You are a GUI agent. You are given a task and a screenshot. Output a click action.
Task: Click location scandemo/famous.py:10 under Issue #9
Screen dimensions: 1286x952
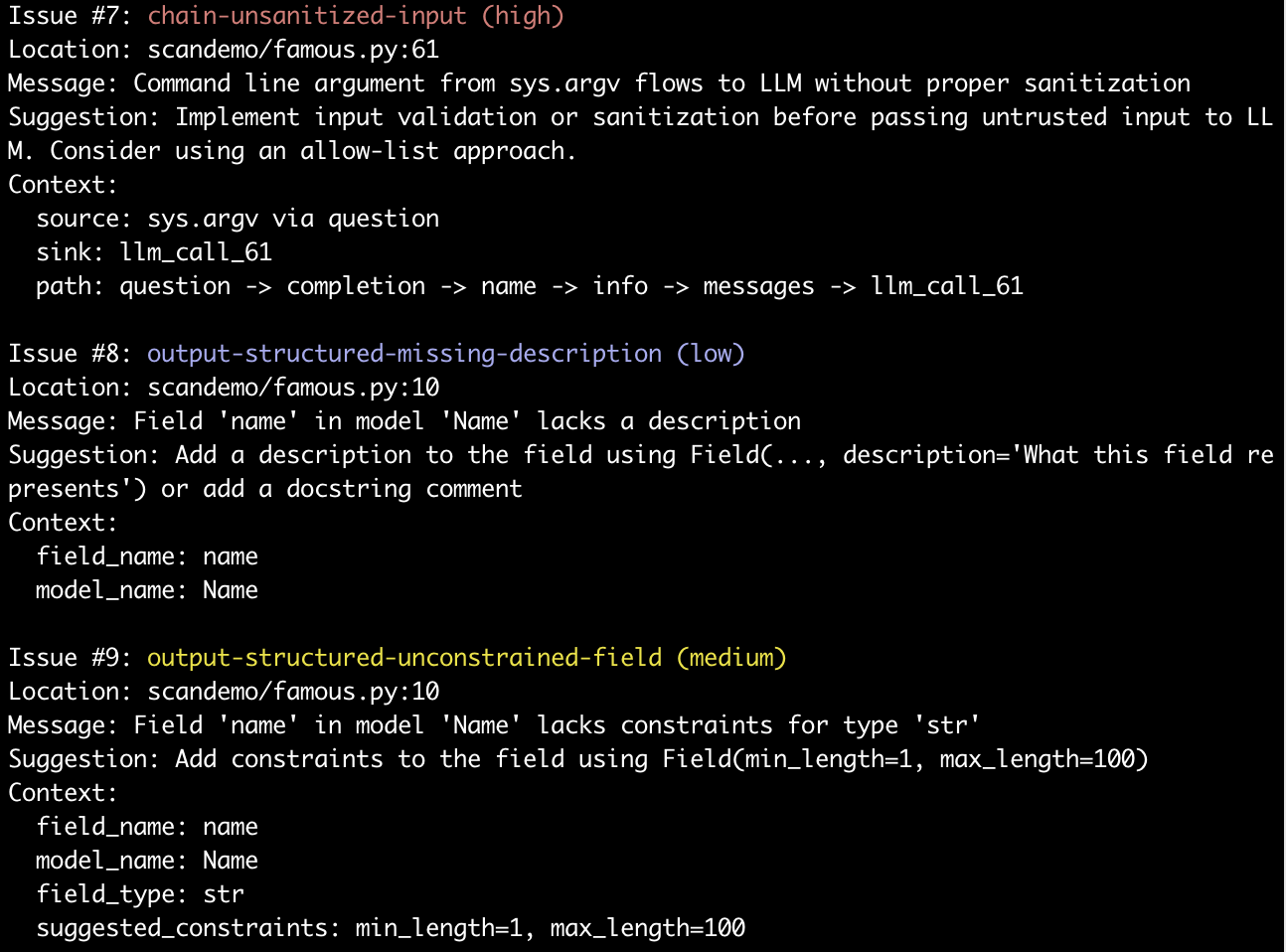click(293, 692)
